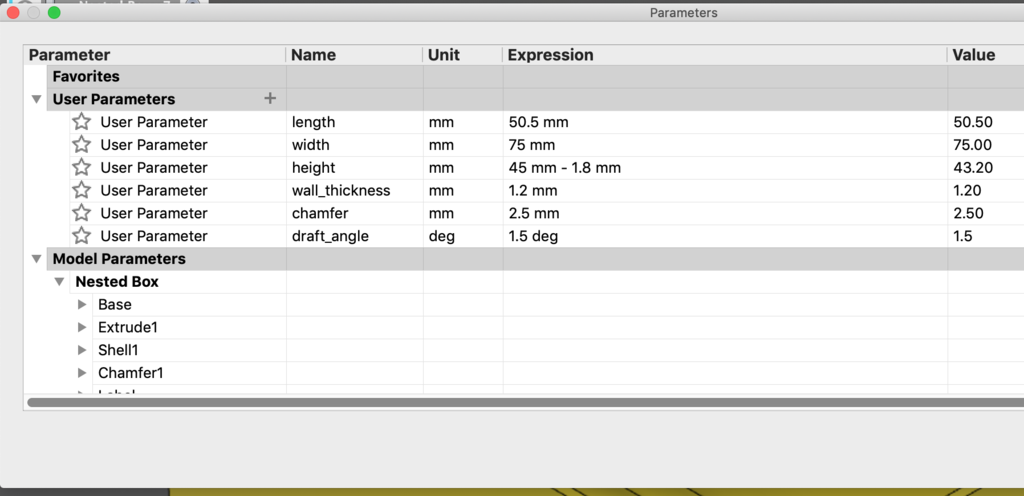Click the Expression column header
The height and width of the screenshot is (496, 1024).
[551, 55]
